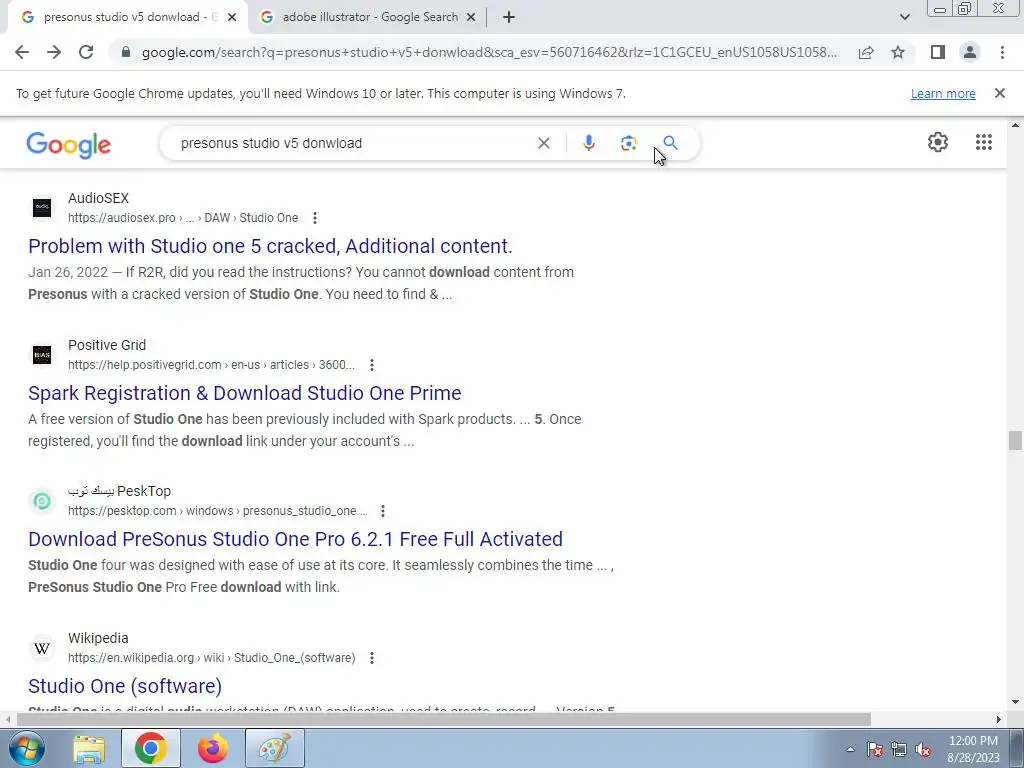
Task: Open more options for PeskTop result
Action: point(383,511)
